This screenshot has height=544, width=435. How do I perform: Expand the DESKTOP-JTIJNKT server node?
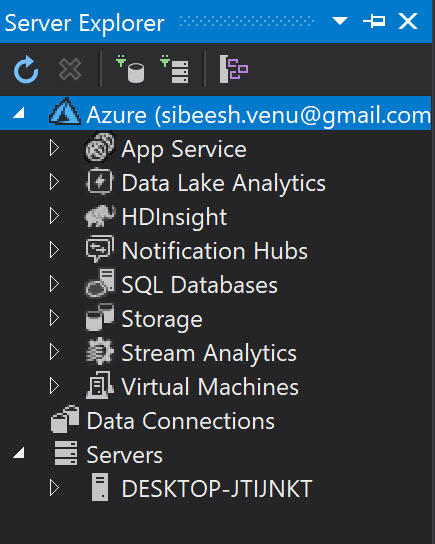point(54,488)
